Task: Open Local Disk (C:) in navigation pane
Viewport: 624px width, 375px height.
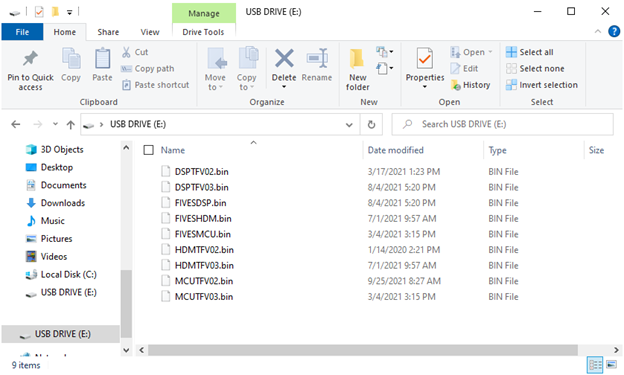Action: (x=61, y=275)
